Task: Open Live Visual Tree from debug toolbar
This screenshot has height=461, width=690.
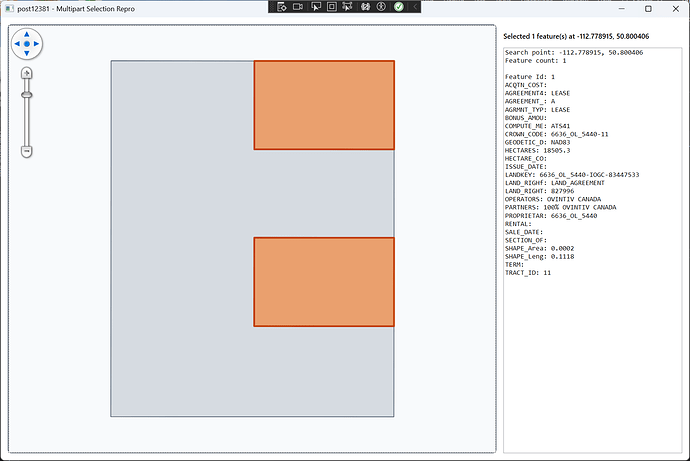Action: 282,7
